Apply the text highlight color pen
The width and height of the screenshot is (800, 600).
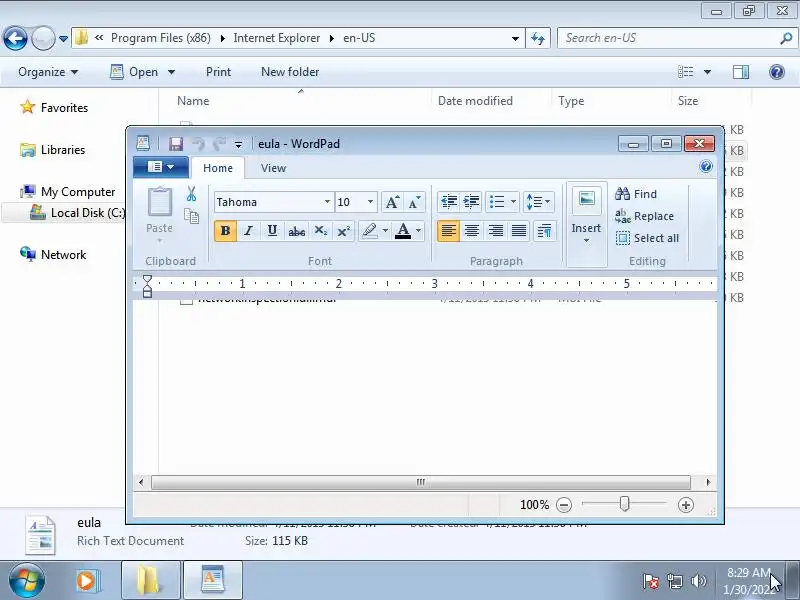click(x=370, y=231)
